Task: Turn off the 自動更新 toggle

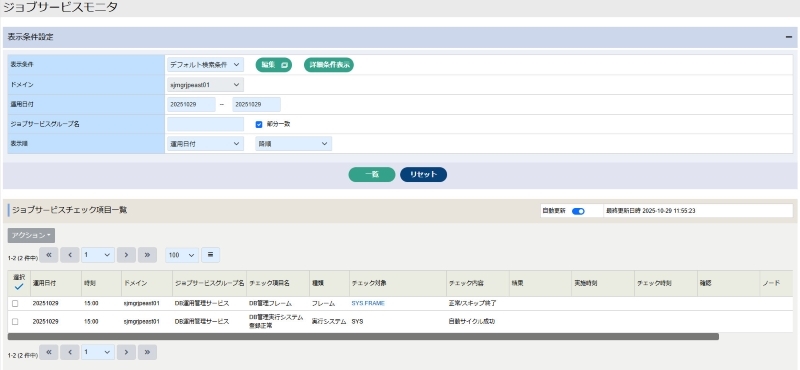Action: click(578, 211)
